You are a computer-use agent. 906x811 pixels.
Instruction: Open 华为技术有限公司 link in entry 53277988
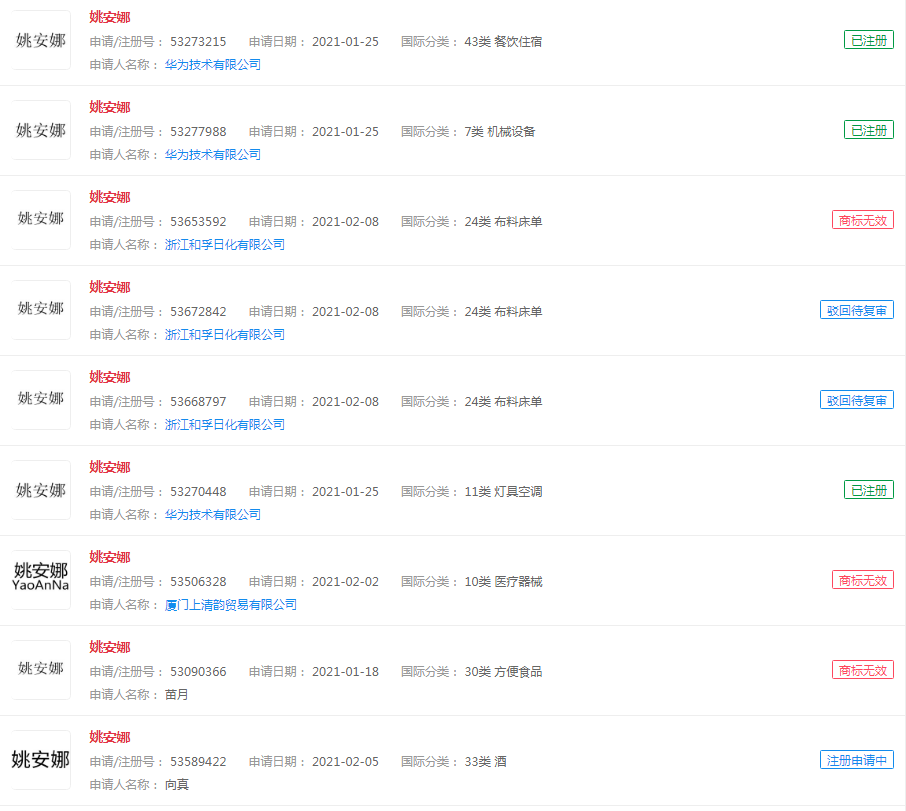213,155
